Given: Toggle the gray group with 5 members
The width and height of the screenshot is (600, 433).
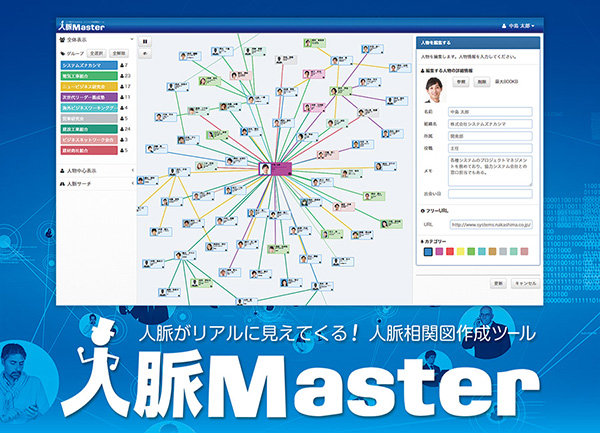Looking at the screenshot, I should 89,119.
